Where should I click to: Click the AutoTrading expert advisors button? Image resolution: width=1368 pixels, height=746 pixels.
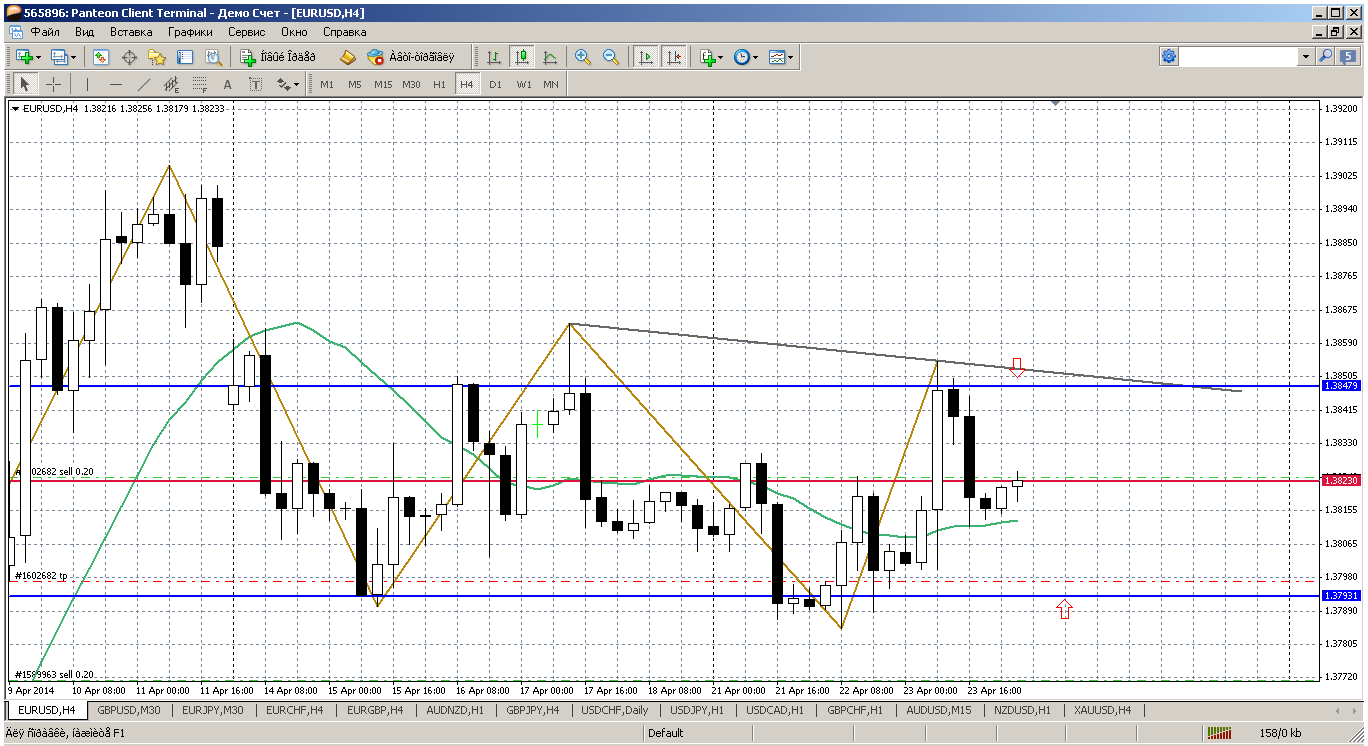(410, 58)
